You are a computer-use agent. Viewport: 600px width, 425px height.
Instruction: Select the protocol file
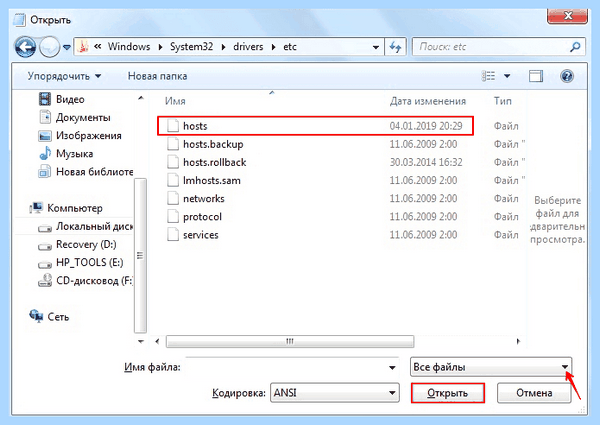click(x=194, y=217)
